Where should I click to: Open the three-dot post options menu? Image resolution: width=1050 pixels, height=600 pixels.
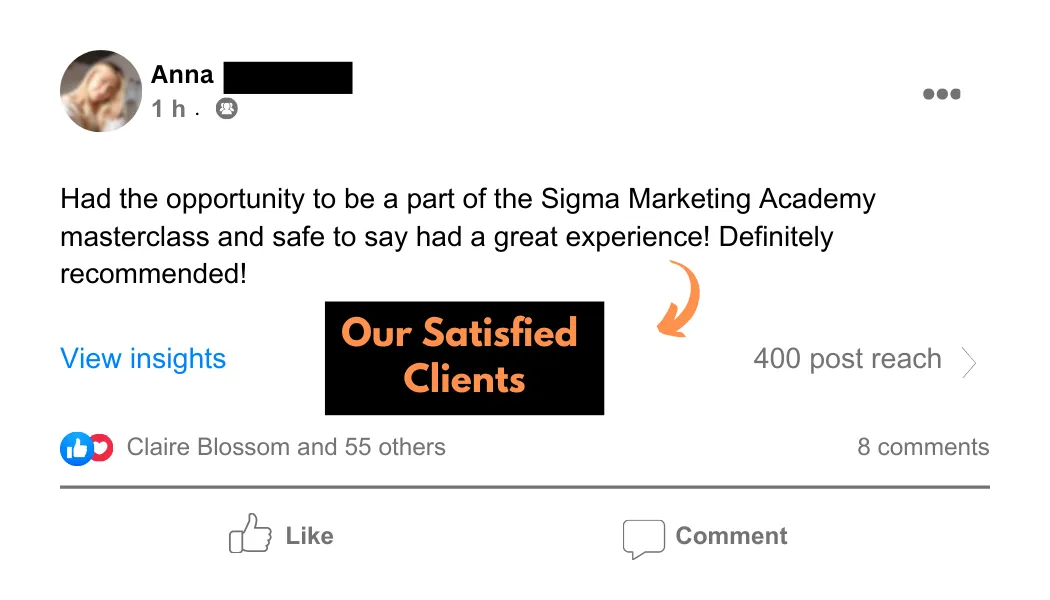coord(942,94)
